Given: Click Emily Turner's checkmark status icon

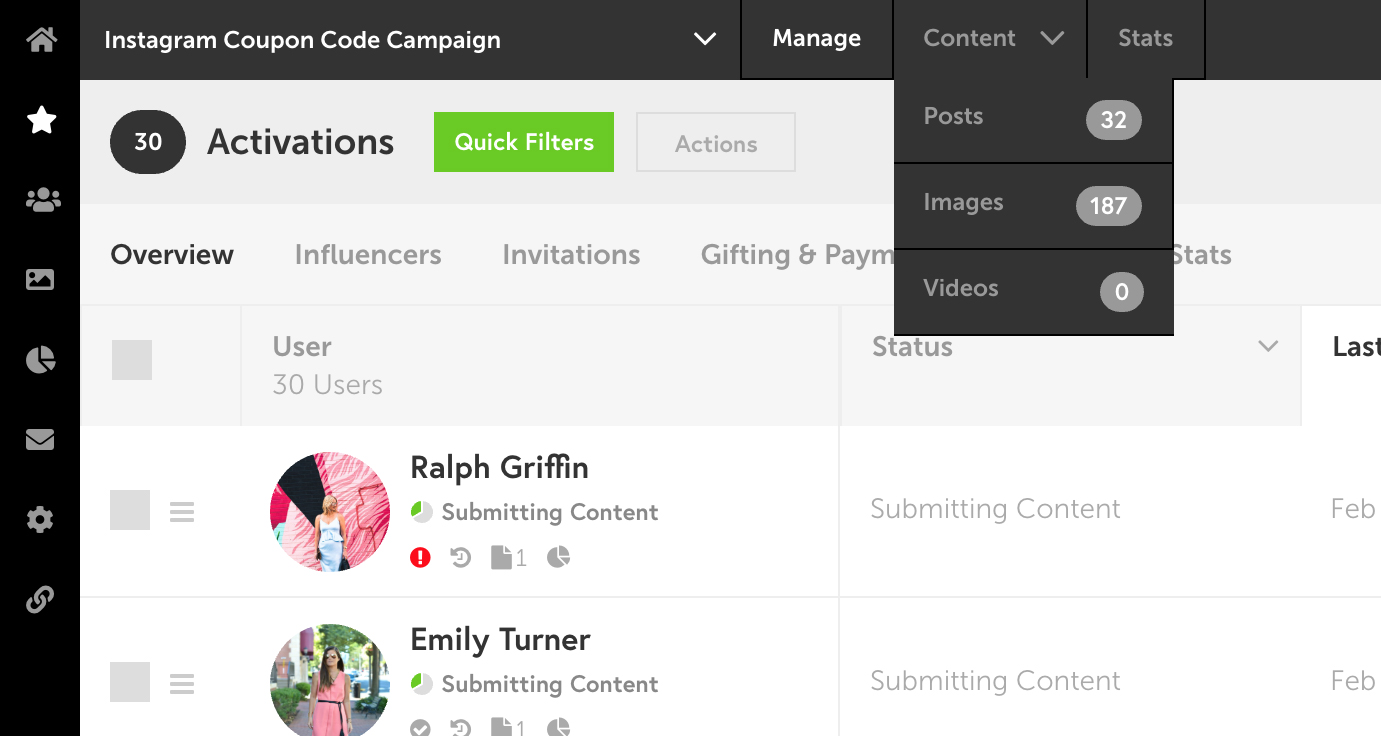Looking at the screenshot, I should tap(420, 728).
